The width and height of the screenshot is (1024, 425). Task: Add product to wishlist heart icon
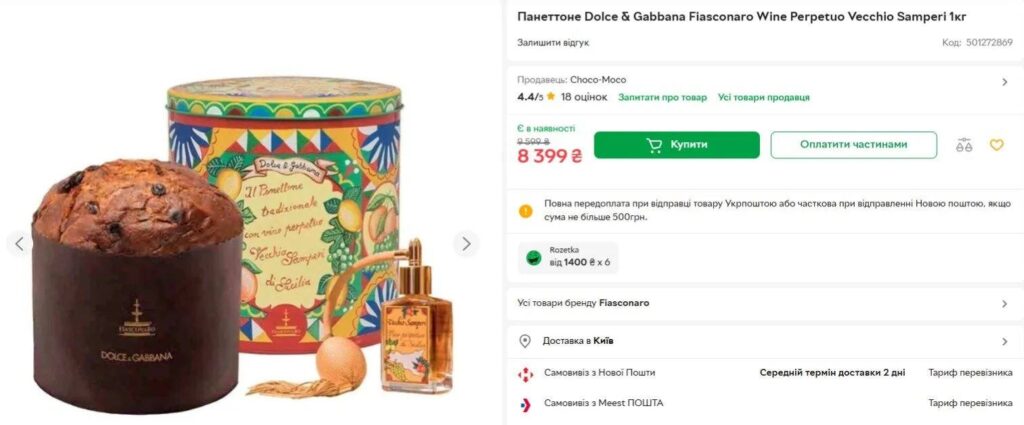(996, 145)
